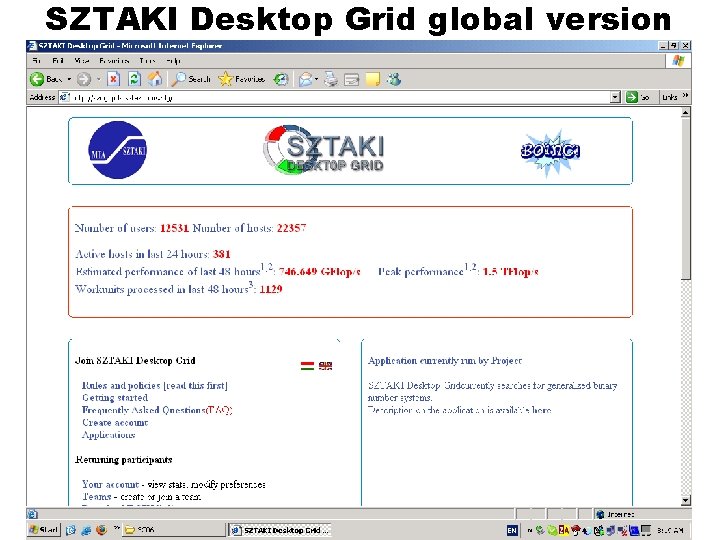Image resolution: width=720 pixels, height=540 pixels.
Task: Click the vertical scrollbar up arrow
Action: pyautogui.click(x=686, y=112)
